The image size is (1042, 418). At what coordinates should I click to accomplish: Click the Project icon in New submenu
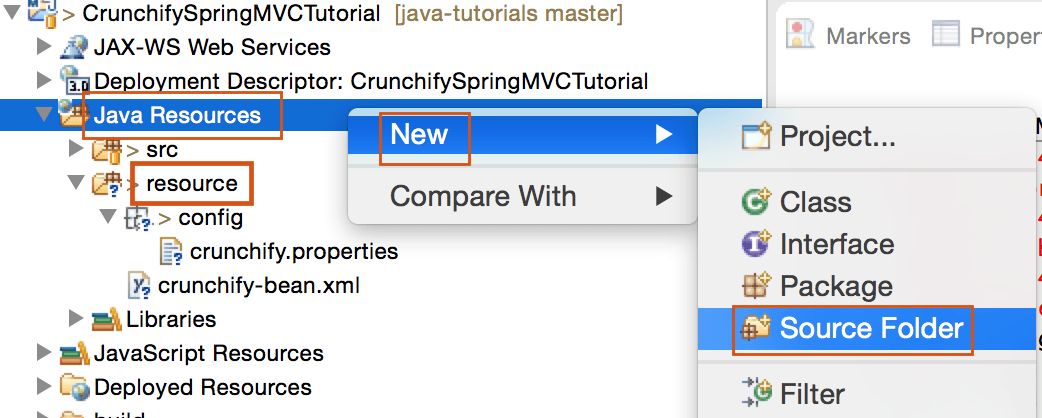(x=756, y=136)
